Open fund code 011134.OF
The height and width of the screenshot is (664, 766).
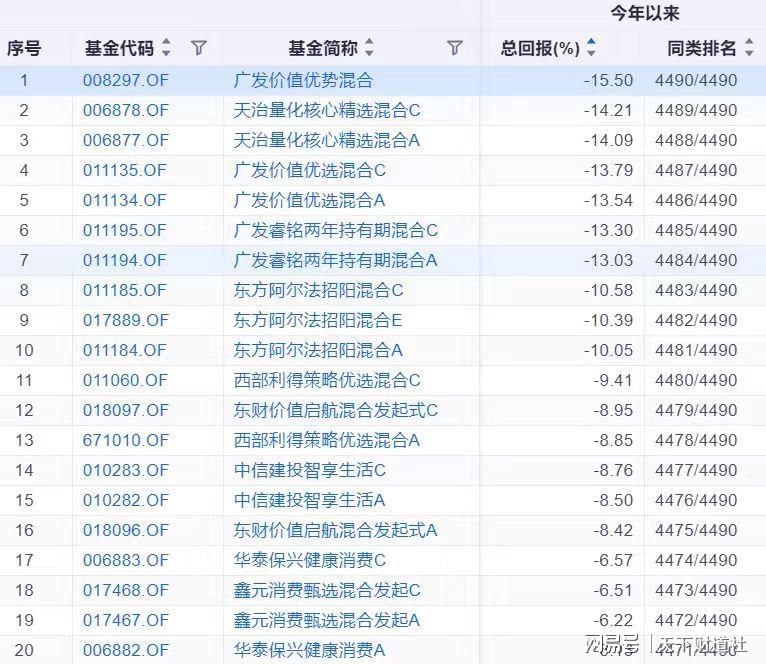[125, 200]
